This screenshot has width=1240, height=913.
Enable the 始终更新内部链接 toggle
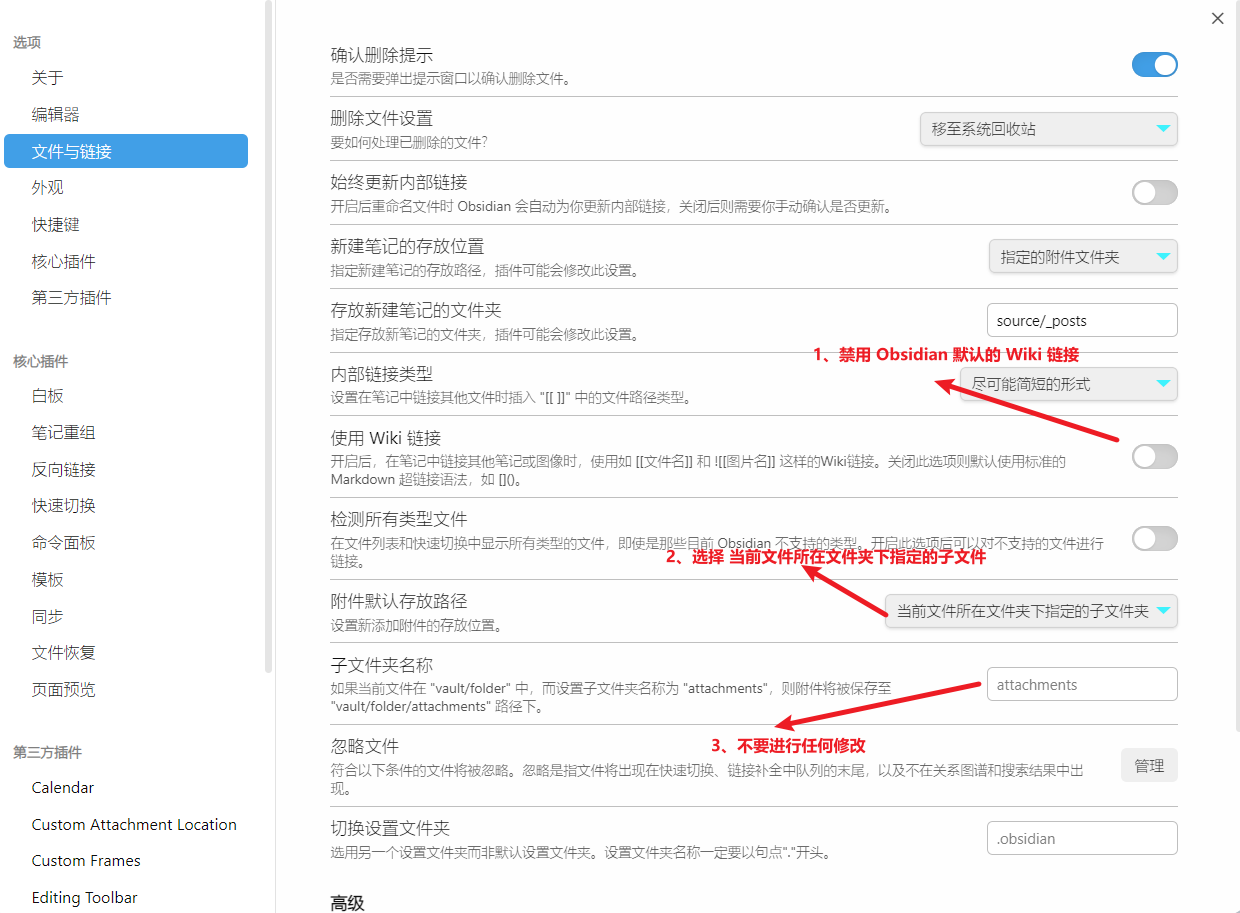click(x=1154, y=192)
